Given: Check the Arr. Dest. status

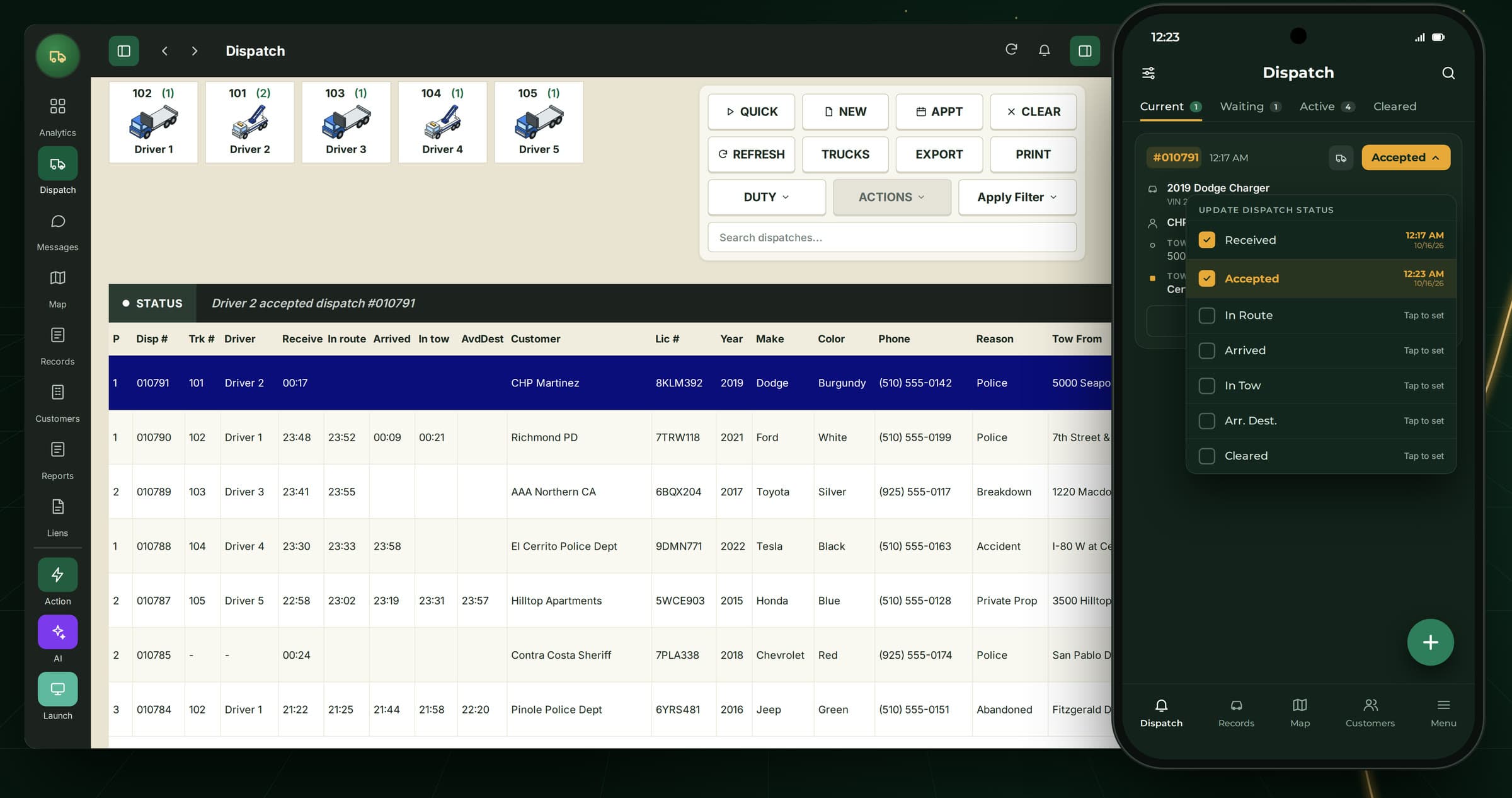Looking at the screenshot, I should [x=1207, y=421].
